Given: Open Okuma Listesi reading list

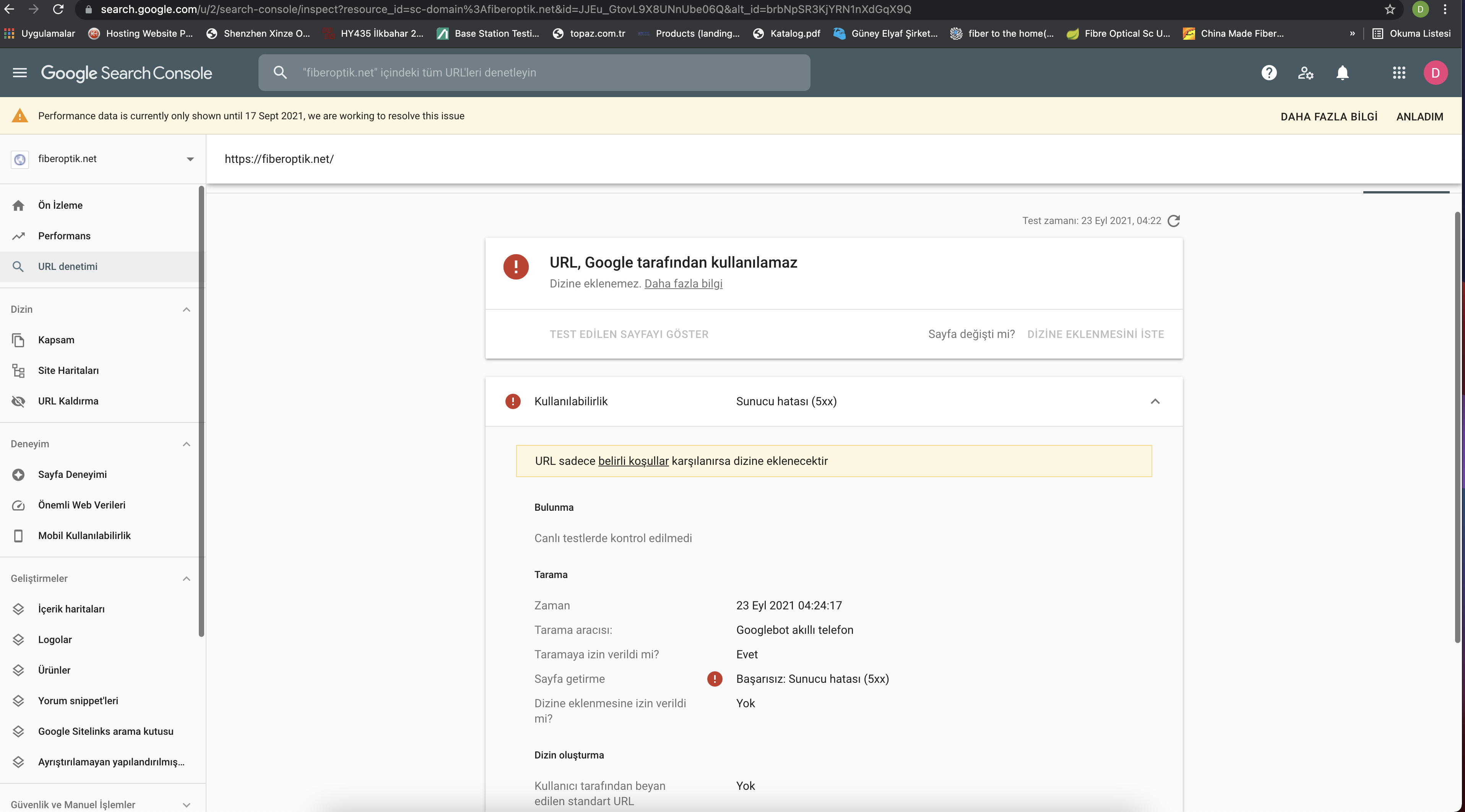Looking at the screenshot, I should click(1411, 34).
